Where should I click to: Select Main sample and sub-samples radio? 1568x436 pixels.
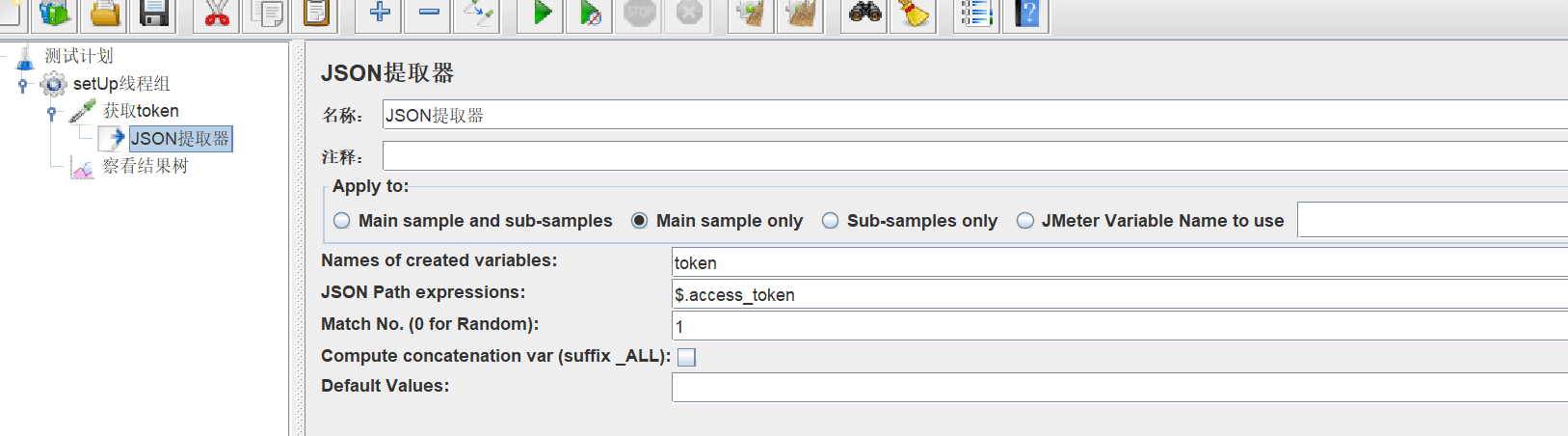point(342,221)
